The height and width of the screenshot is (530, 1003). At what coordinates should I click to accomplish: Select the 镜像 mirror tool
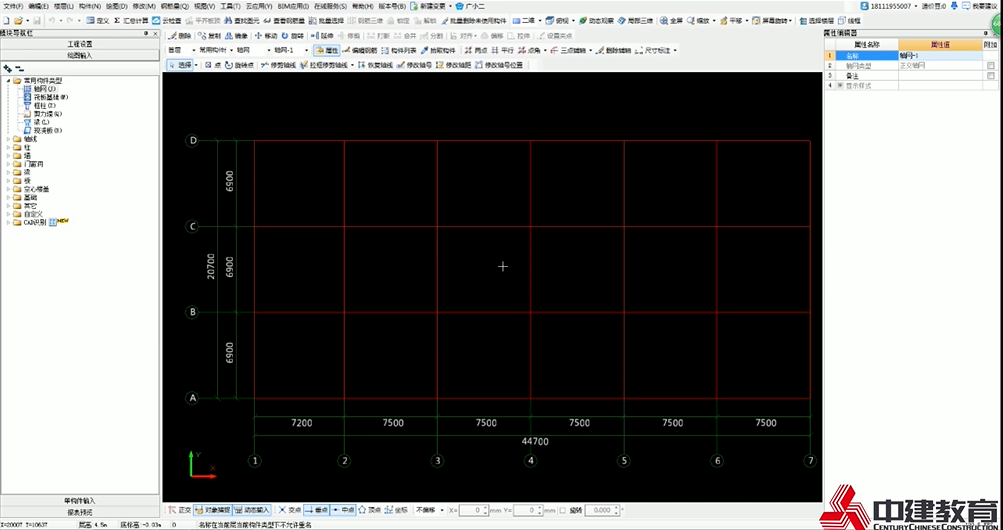[x=235, y=35]
